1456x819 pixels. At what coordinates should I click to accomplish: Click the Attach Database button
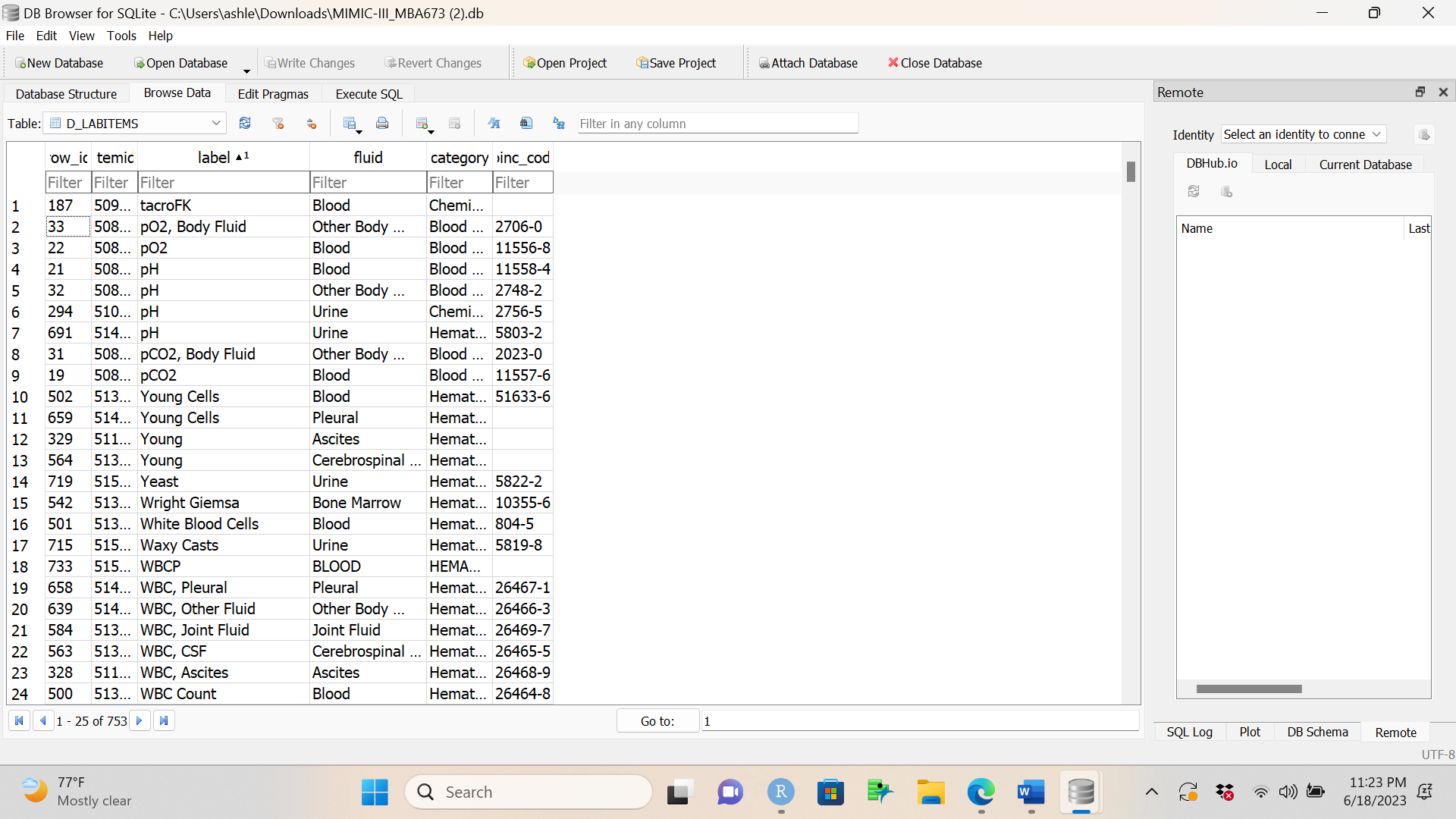(808, 63)
